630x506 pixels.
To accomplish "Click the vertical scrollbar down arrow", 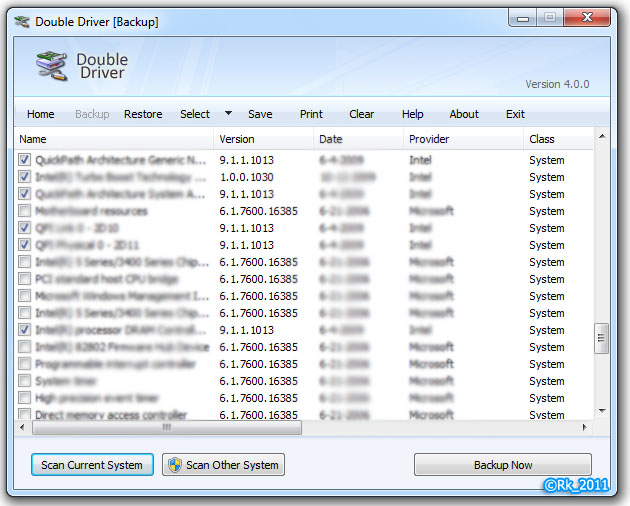I will point(602,411).
